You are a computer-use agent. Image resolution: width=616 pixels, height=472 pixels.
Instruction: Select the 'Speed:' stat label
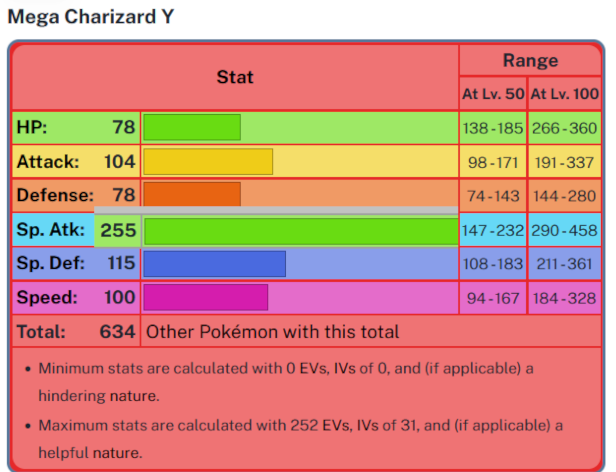[47, 297]
